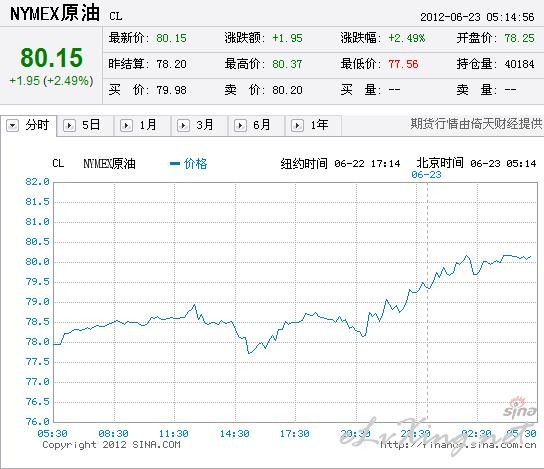Click Copyright 2012 SINA.COM text
Screen dimensions: 544x469
(x=111, y=445)
